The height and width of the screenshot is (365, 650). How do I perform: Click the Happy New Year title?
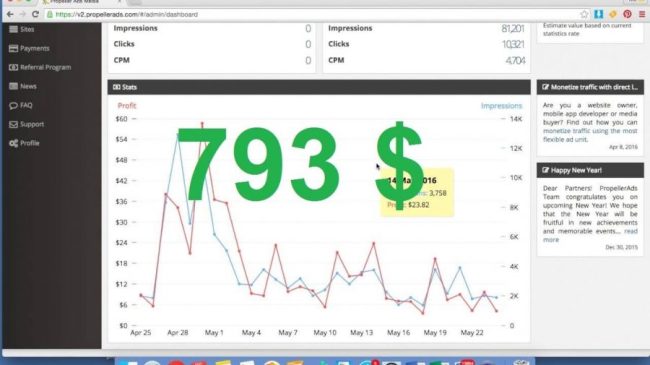coord(576,170)
